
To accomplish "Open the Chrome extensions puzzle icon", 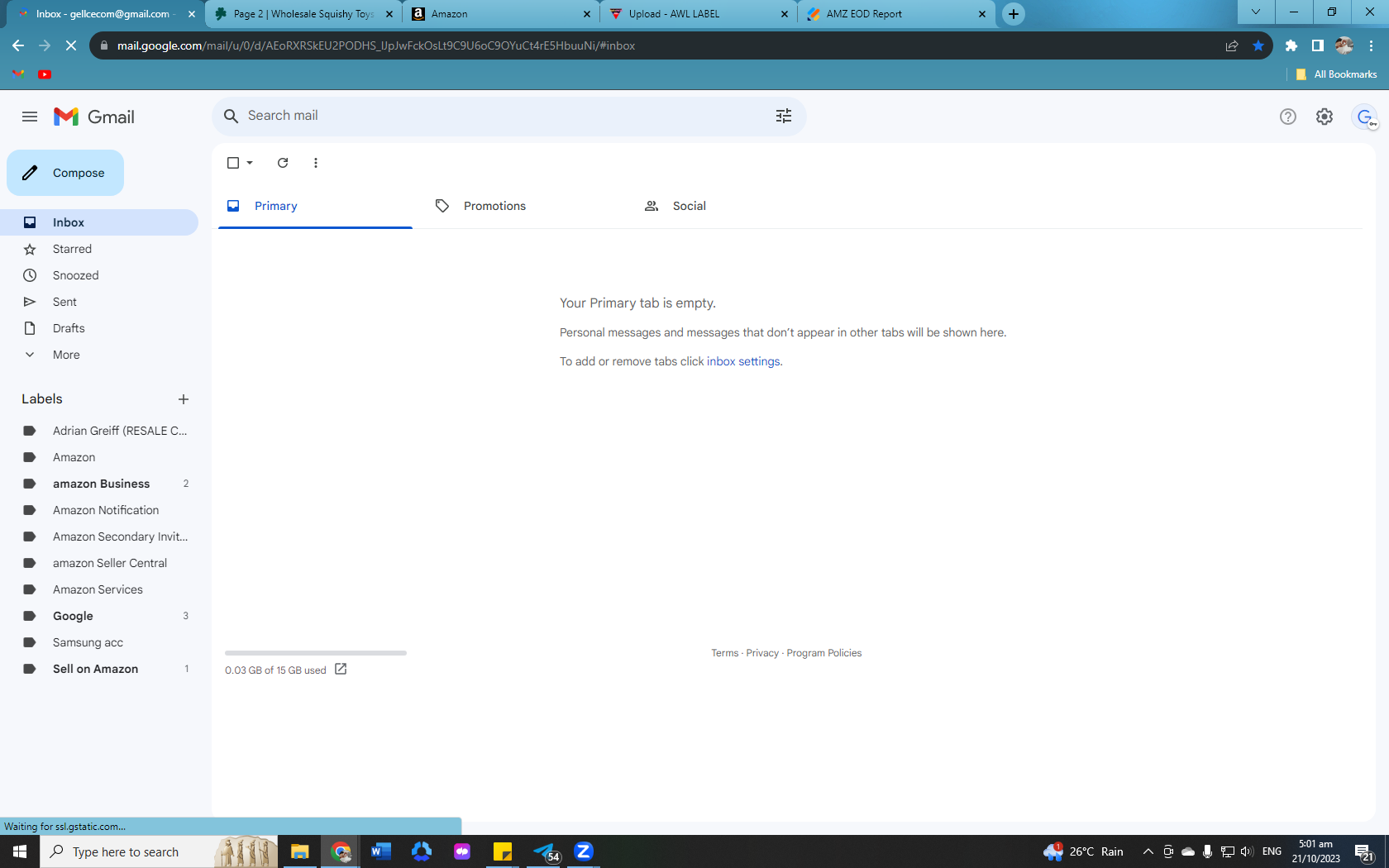I will pos(1291,45).
